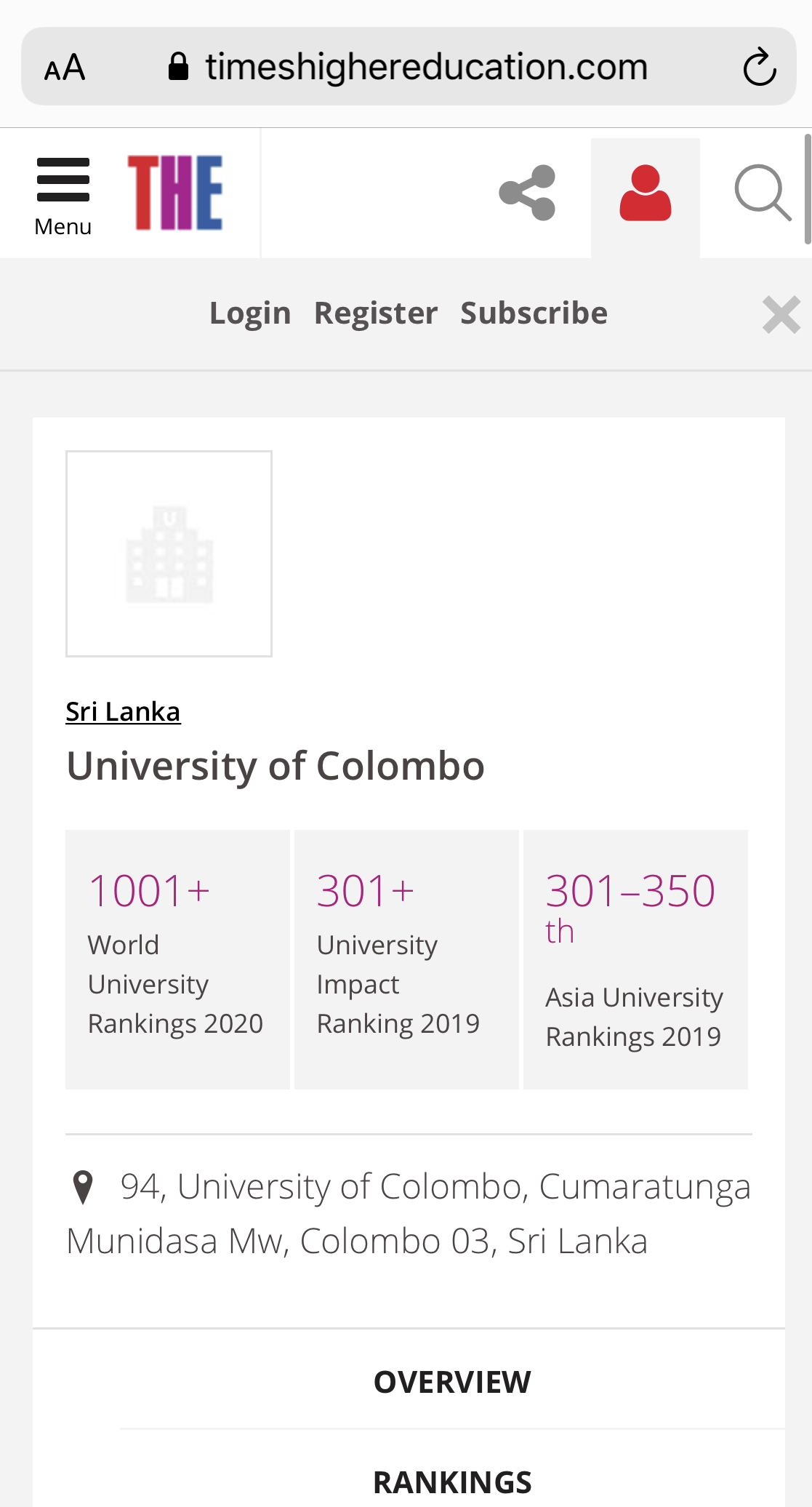The image size is (812, 1507).
Task: Tap the red user account icon
Action: 645,194
